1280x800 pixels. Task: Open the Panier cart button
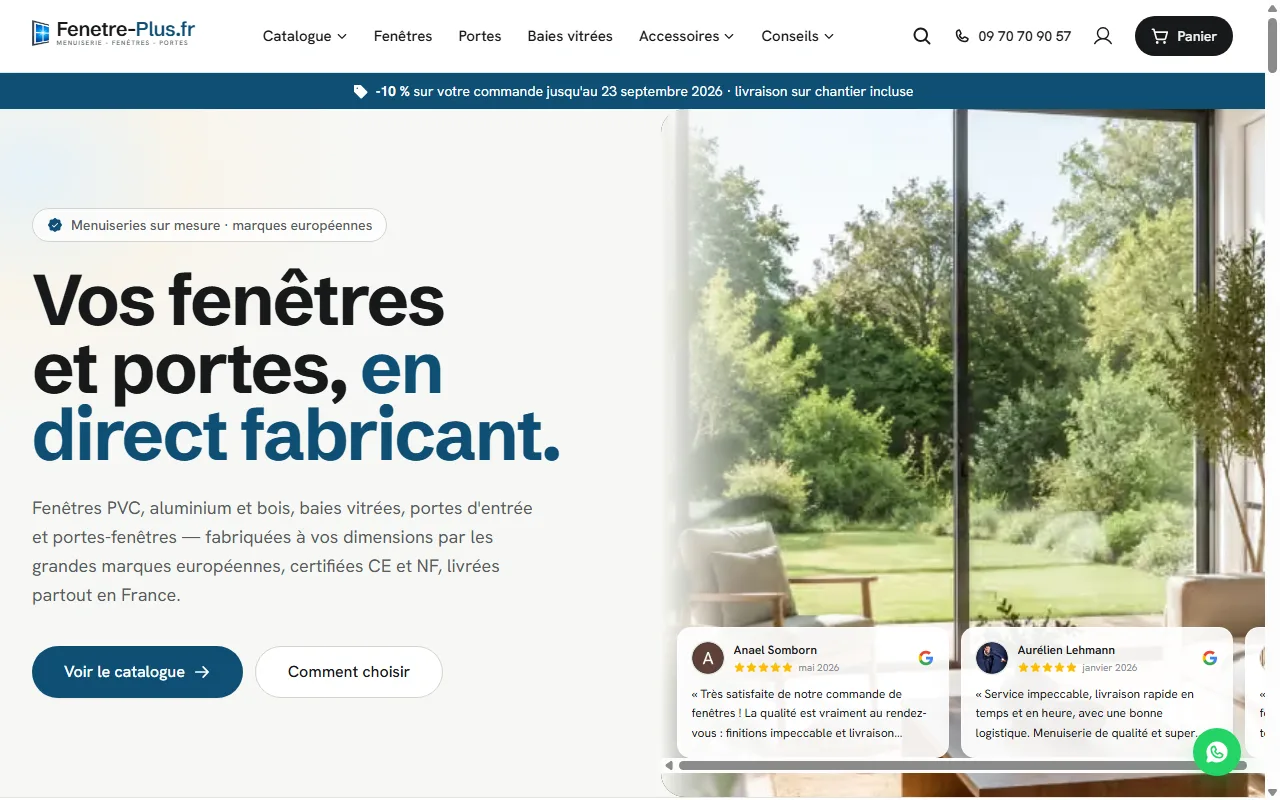(x=1184, y=36)
